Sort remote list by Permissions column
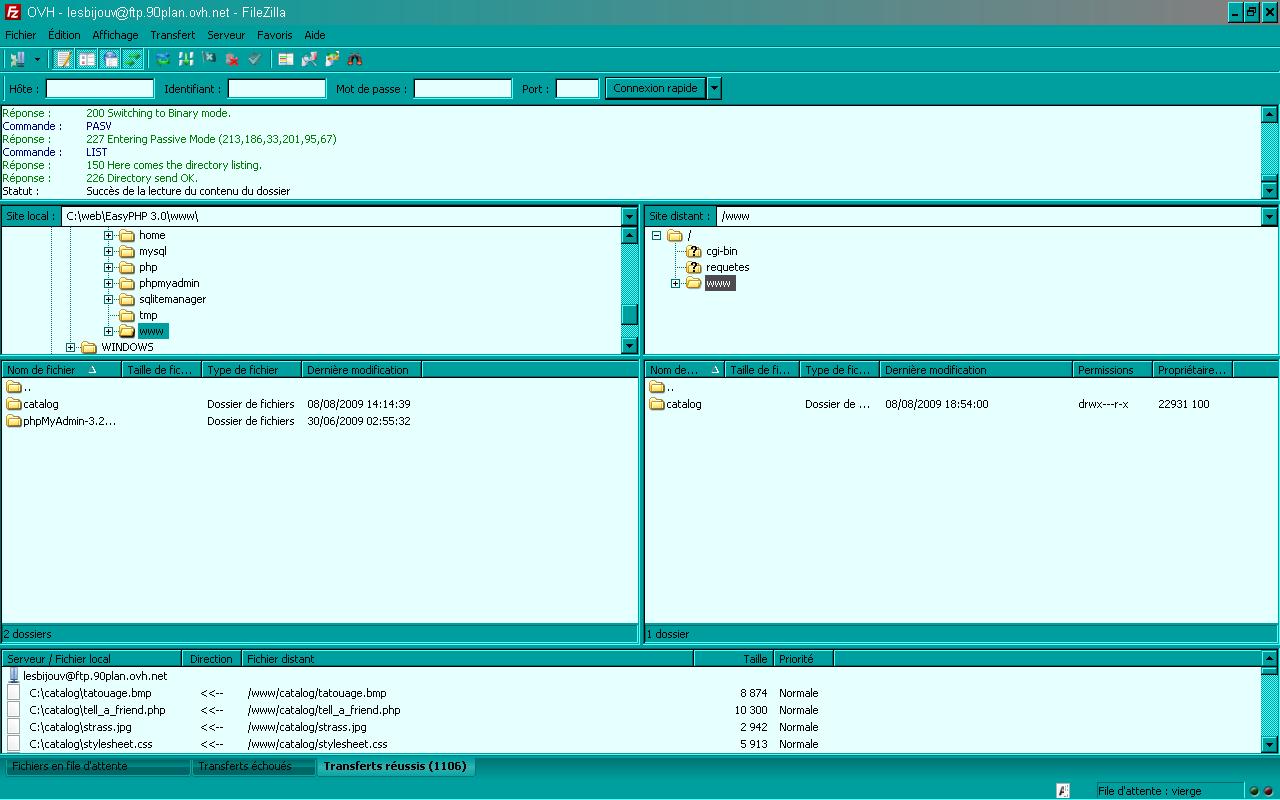The width and height of the screenshot is (1280, 800). (x=1113, y=370)
